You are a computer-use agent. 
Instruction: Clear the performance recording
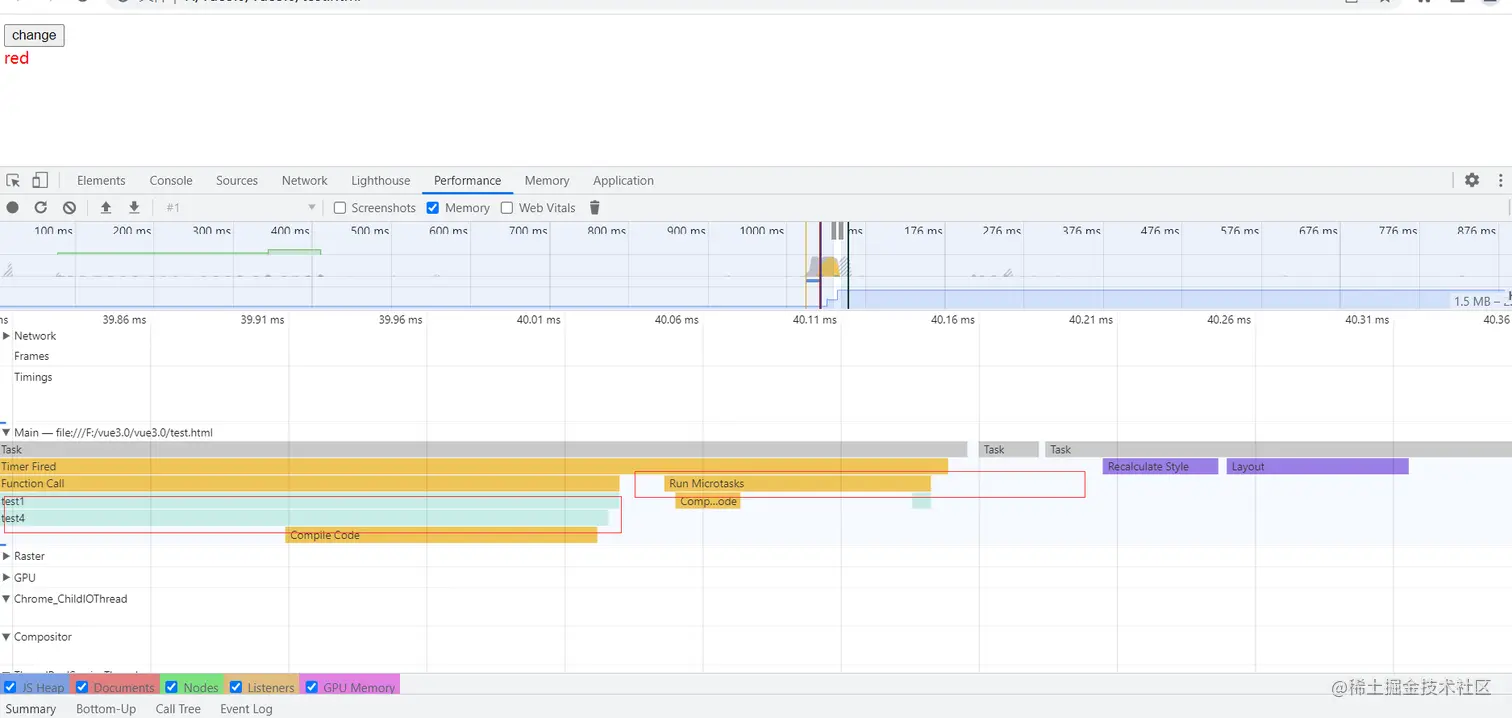[x=69, y=208]
